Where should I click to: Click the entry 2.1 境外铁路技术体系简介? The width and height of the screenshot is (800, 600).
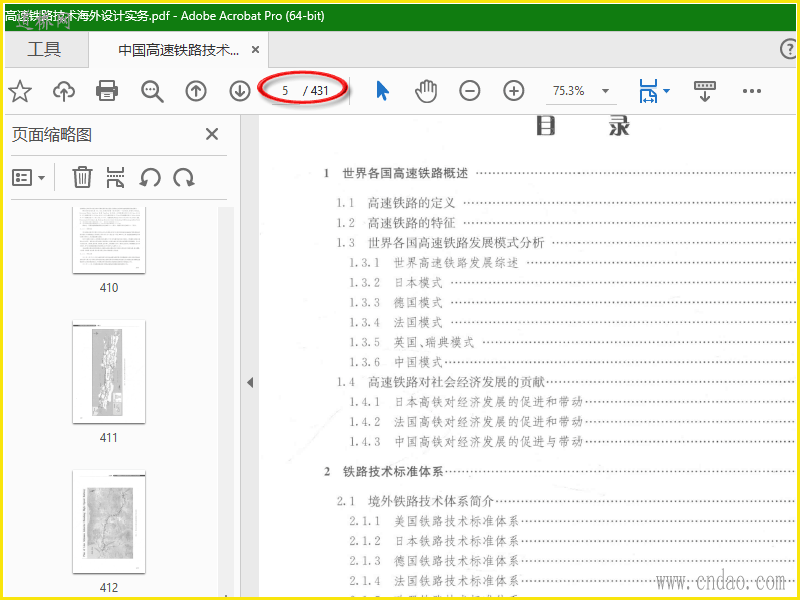tap(415, 502)
